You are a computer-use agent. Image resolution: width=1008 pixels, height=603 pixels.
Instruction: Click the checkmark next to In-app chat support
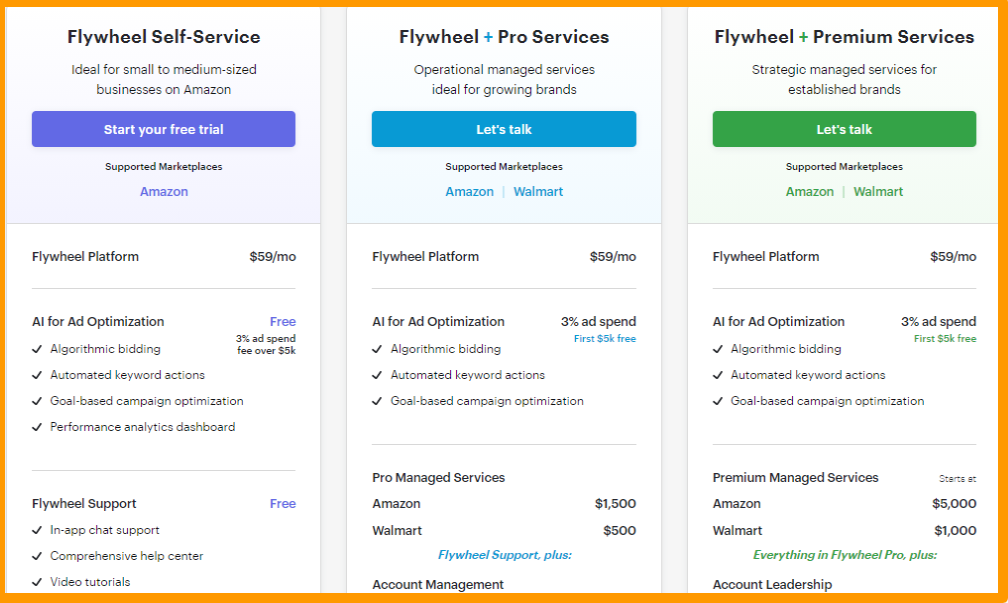point(36,531)
